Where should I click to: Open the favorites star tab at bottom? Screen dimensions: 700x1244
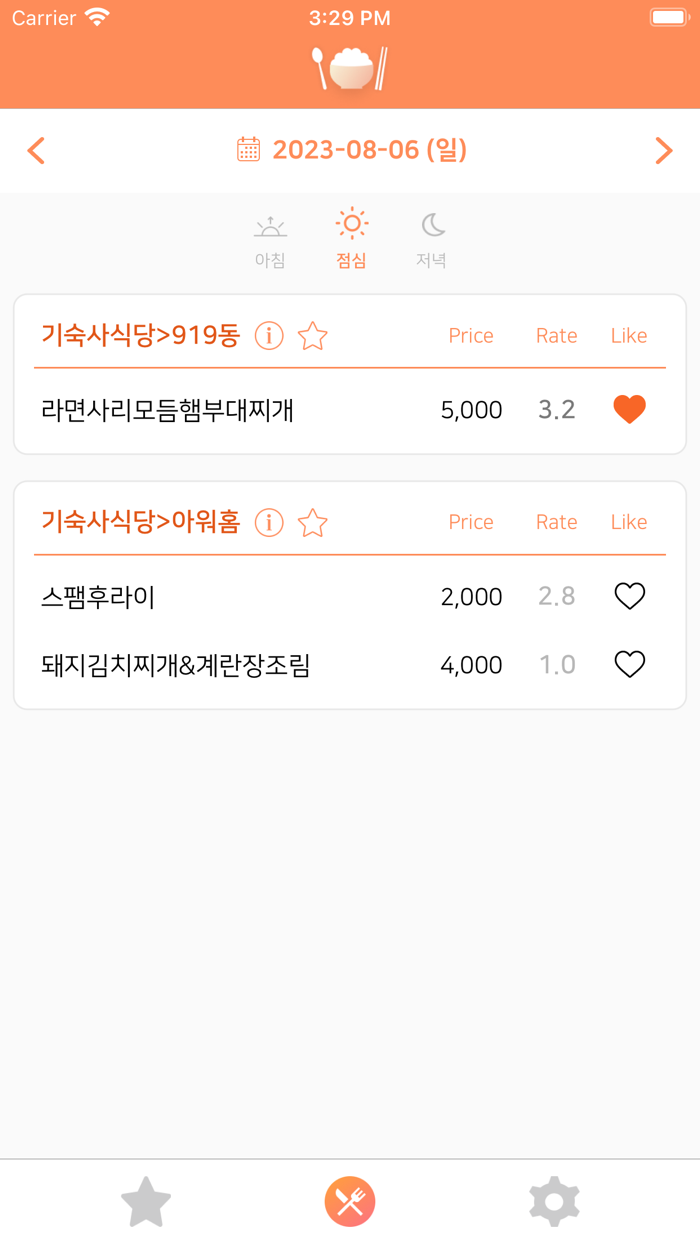[x=146, y=1201]
